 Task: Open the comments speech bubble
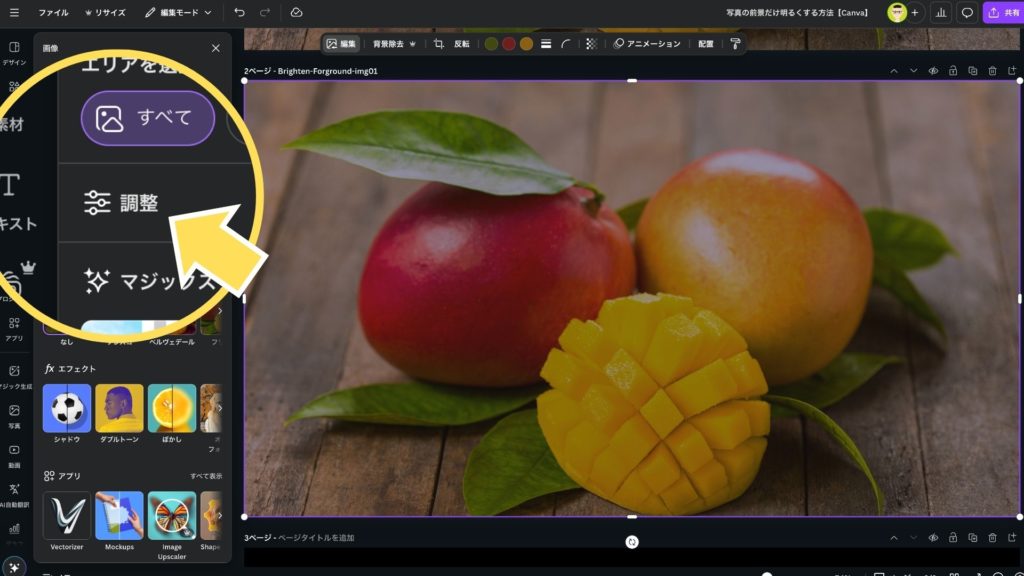(x=967, y=13)
